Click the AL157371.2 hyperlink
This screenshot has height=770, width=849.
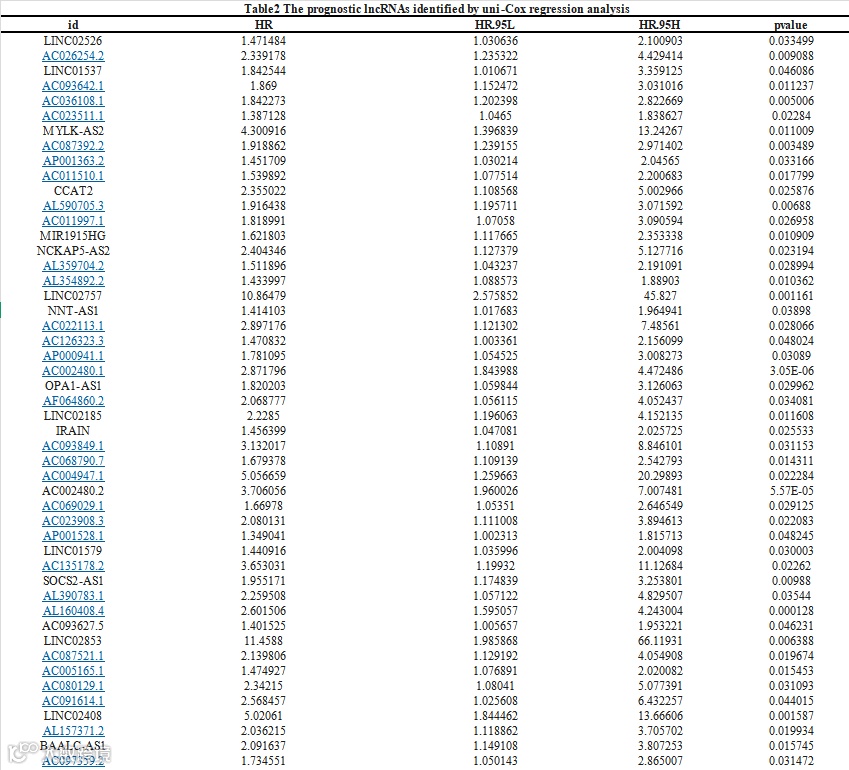pyautogui.click(x=73, y=730)
